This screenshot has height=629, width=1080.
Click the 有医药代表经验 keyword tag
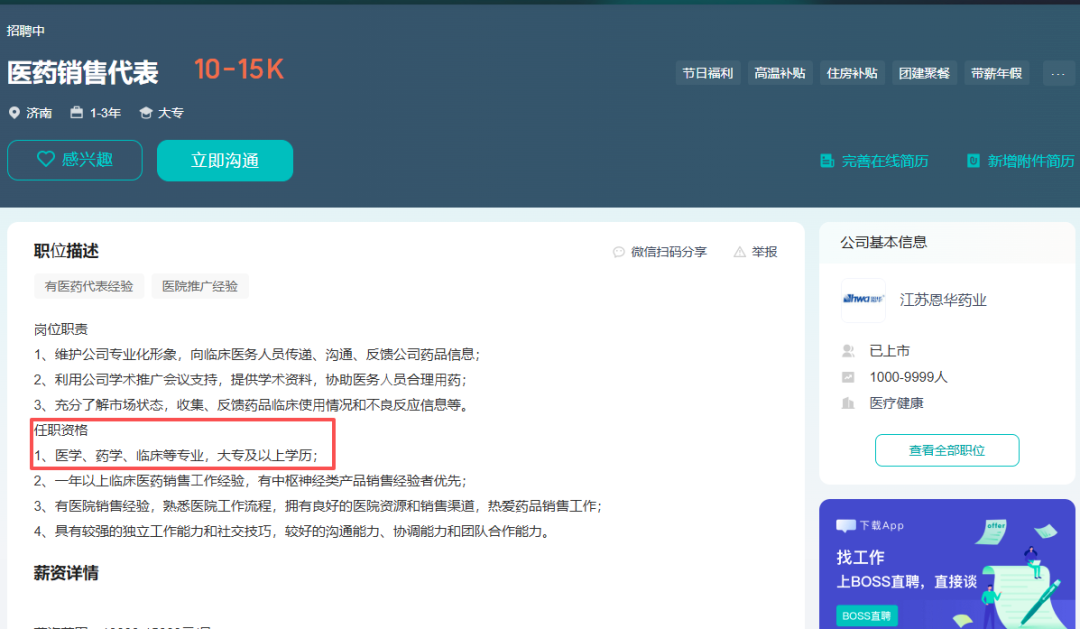pyautogui.click(x=89, y=286)
